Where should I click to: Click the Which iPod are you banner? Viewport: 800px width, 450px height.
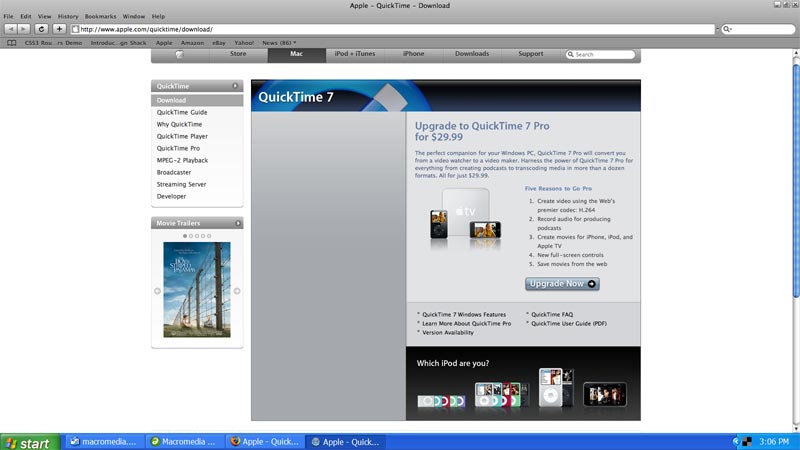click(523, 383)
